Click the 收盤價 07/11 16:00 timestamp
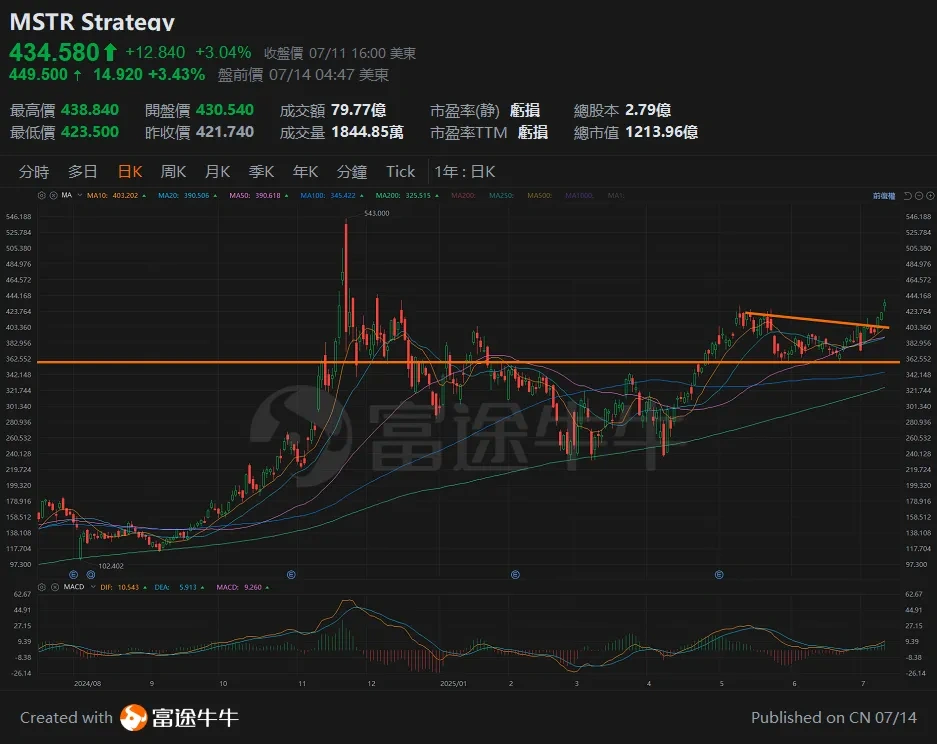Viewport: 937px width, 744px height. 340,53
